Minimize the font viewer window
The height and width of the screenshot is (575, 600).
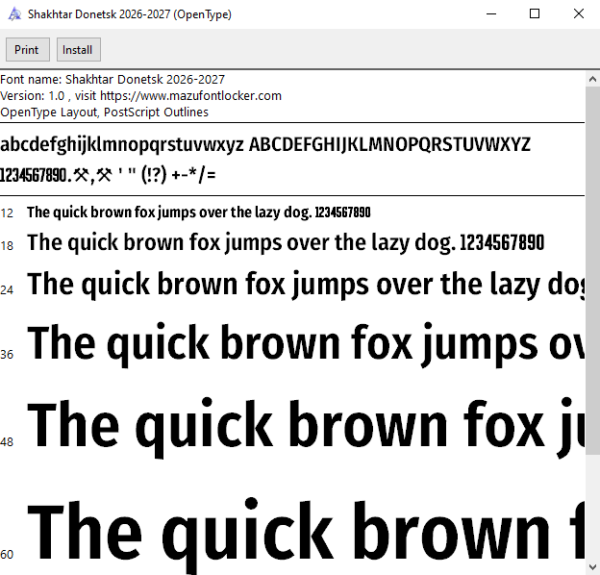pyautogui.click(x=491, y=14)
